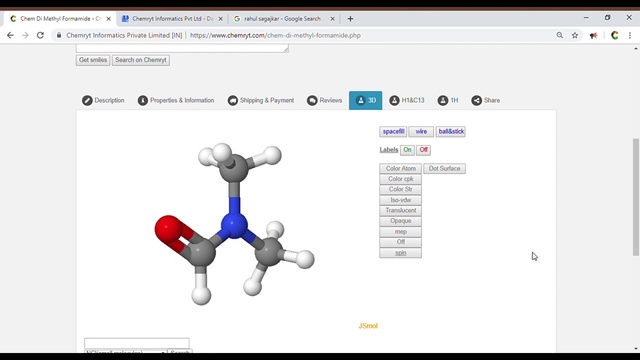Open a new browser tab
This screenshot has height=360, width=640.
(350, 19)
